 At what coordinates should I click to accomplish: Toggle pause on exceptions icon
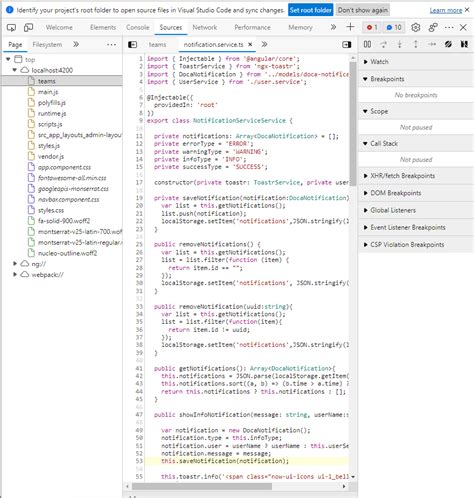(x=464, y=44)
